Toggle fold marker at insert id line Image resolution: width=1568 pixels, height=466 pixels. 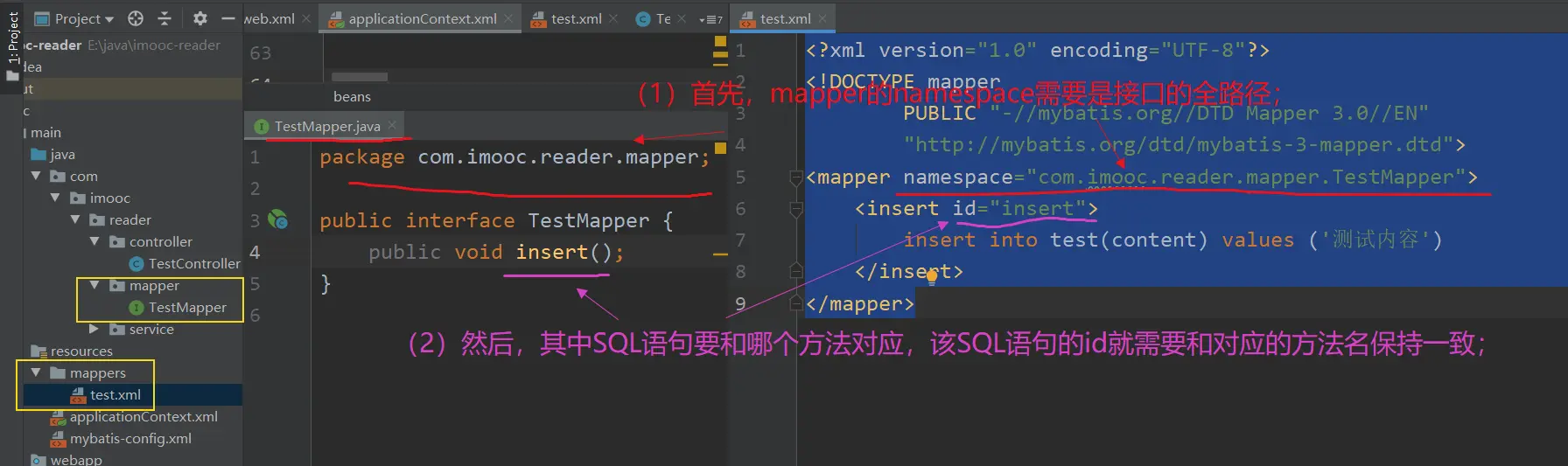tap(796, 209)
